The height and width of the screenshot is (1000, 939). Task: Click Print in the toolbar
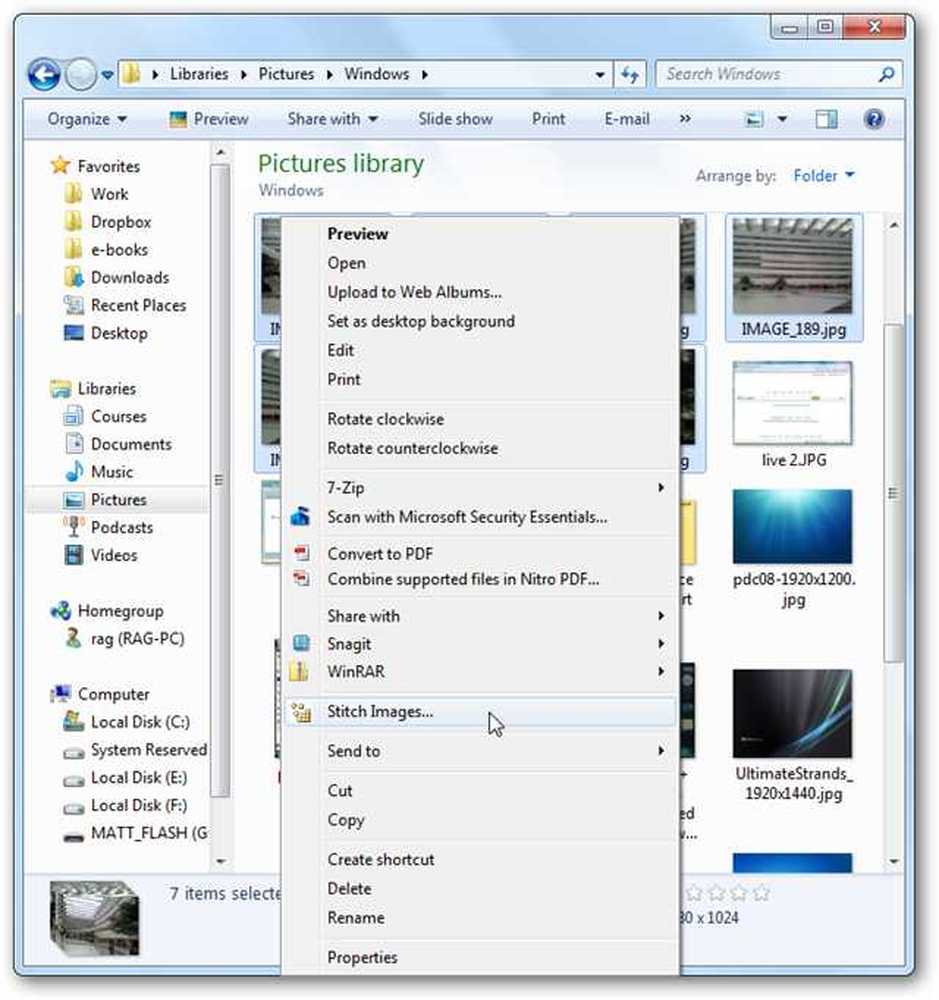[x=548, y=119]
